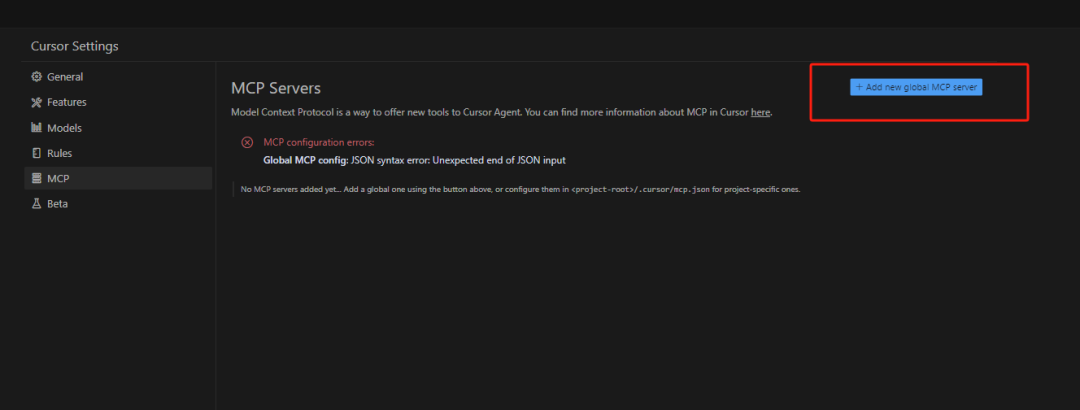Click the notebook icon beside Rules
Viewport: 1080px width, 410px height.
click(37, 153)
